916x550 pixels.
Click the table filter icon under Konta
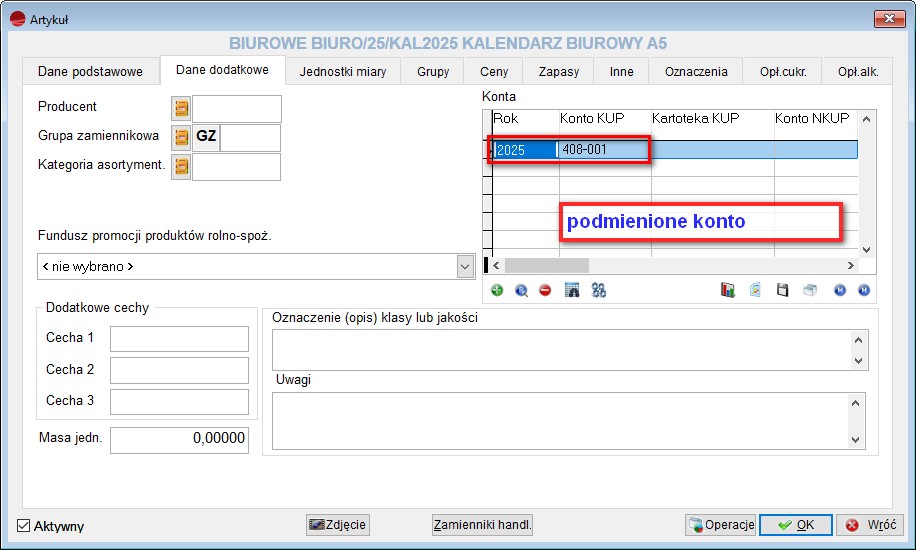[573, 290]
